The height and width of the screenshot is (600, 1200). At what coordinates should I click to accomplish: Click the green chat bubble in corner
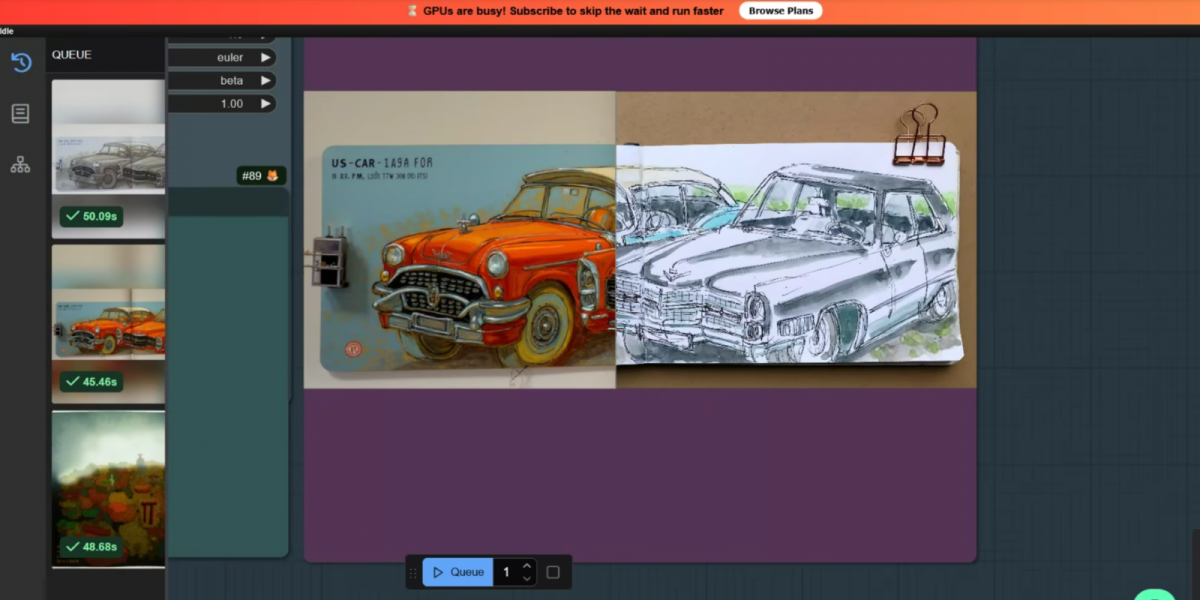click(x=1156, y=594)
